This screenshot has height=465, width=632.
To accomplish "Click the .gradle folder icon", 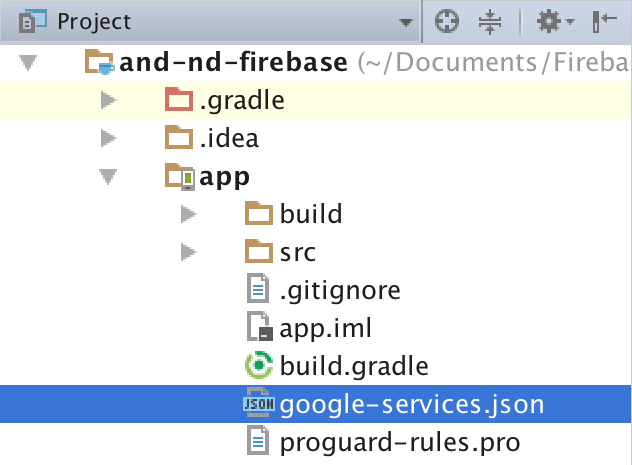I will (179, 101).
